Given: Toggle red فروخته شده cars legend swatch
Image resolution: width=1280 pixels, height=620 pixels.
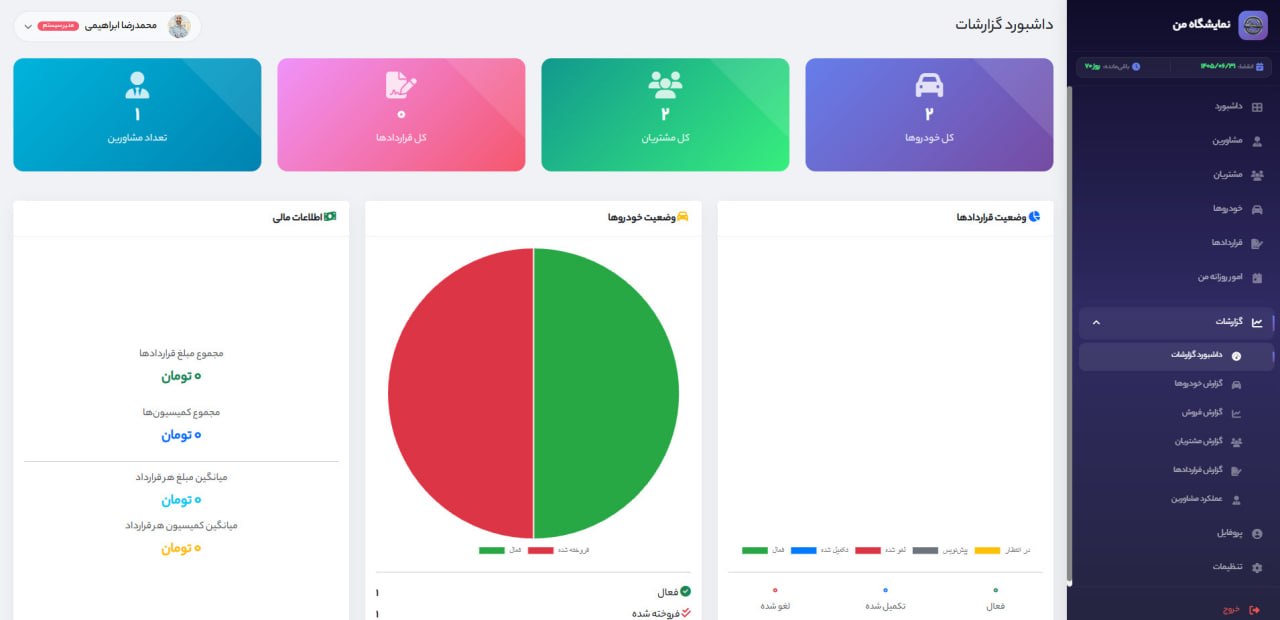Looking at the screenshot, I should point(541,550).
